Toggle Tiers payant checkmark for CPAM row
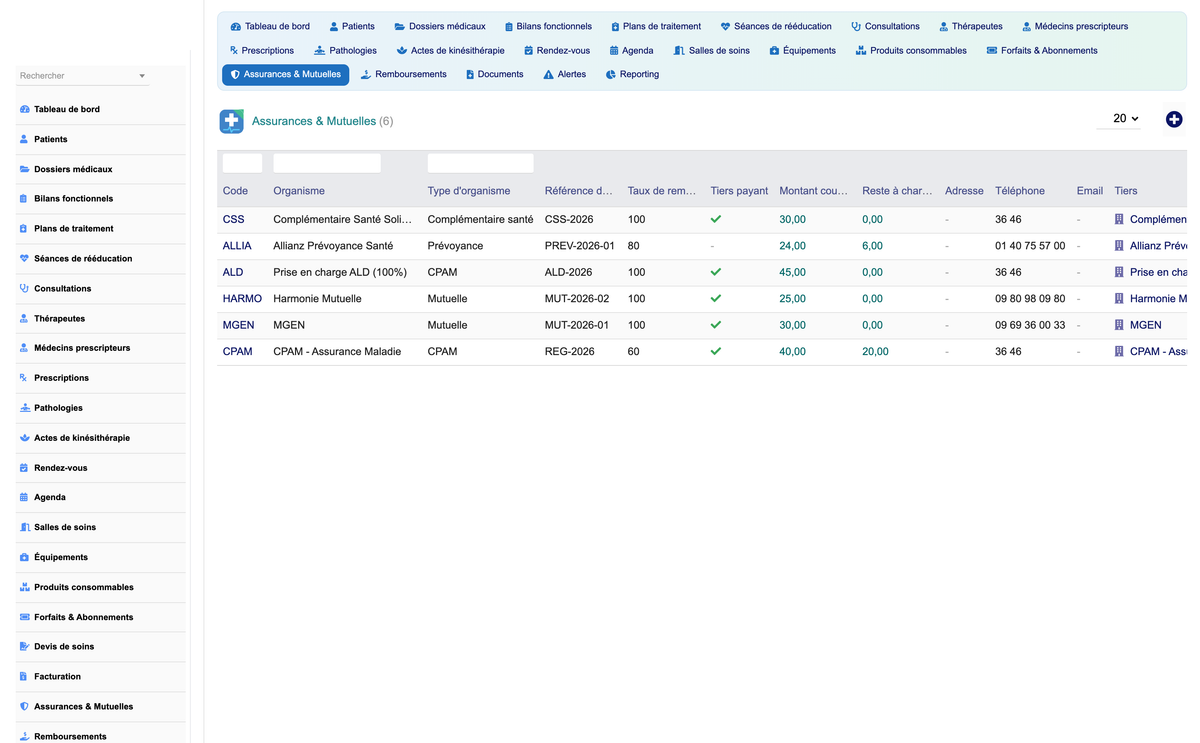Image resolution: width=1200 pixels, height=743 pixels. pyautogui.click(x=715, y=351)
